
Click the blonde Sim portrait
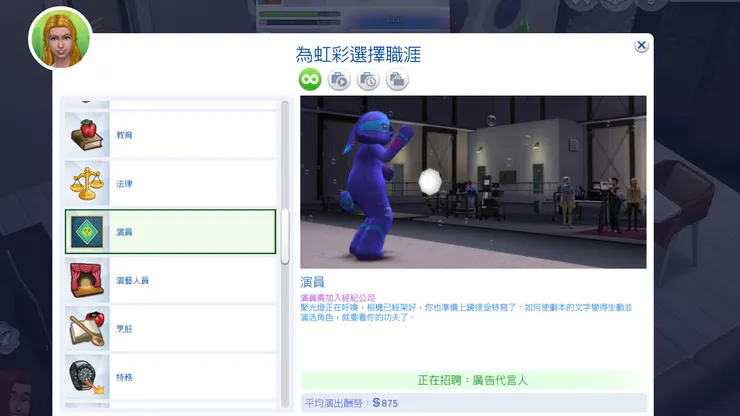(x=60, y=39)
